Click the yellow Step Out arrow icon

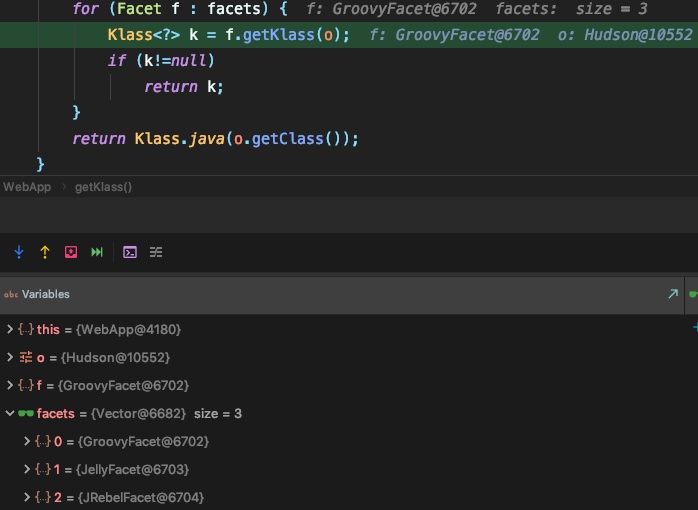[45, 252]
